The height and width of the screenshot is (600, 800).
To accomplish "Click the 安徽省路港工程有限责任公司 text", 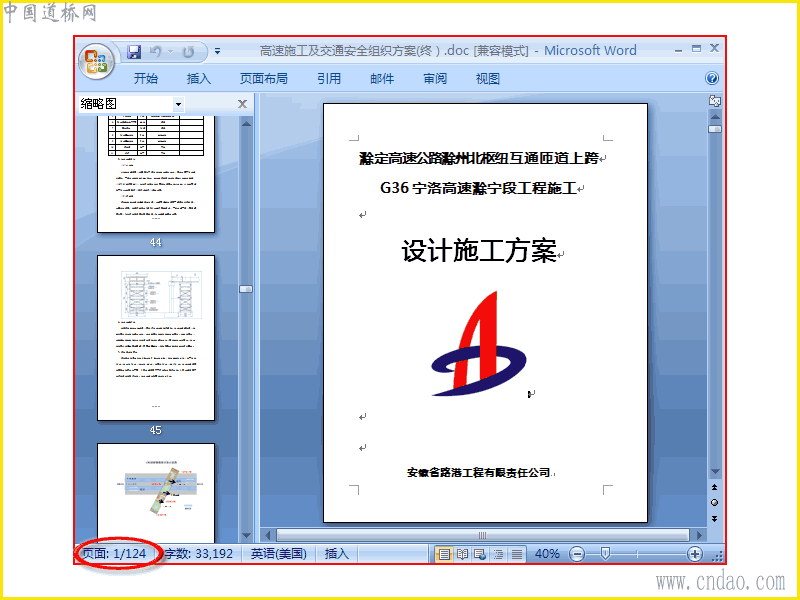I will 479,473.
